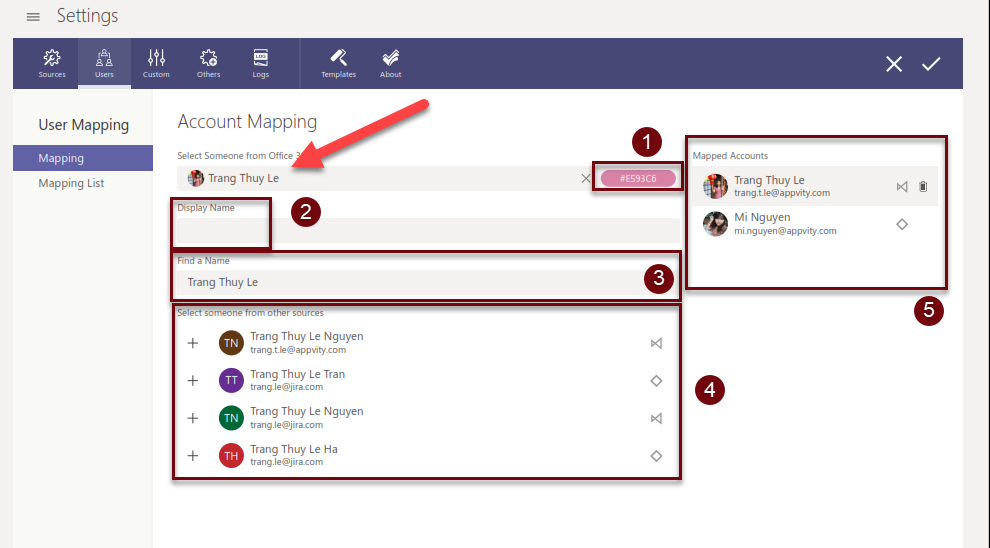Open the Templates tab

[x=338, y=63]
